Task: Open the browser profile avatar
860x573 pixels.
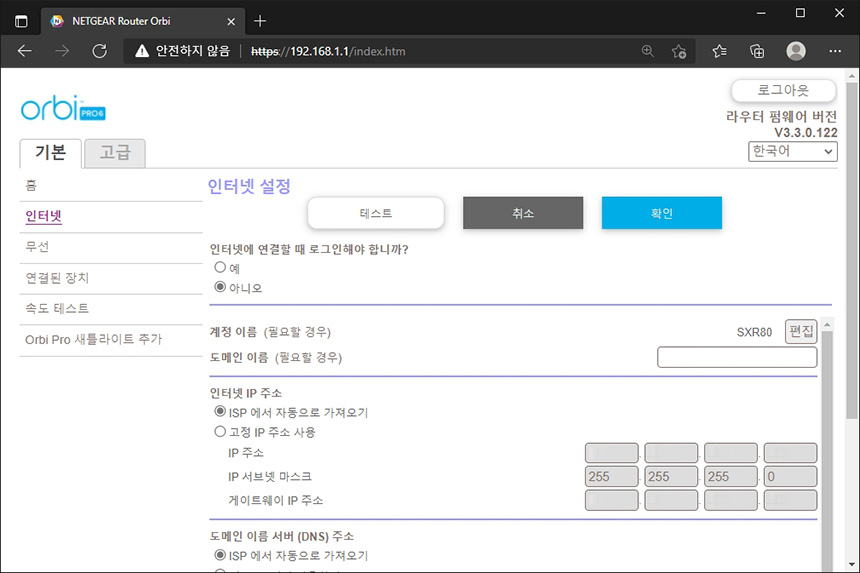Action: click(796, 51)
